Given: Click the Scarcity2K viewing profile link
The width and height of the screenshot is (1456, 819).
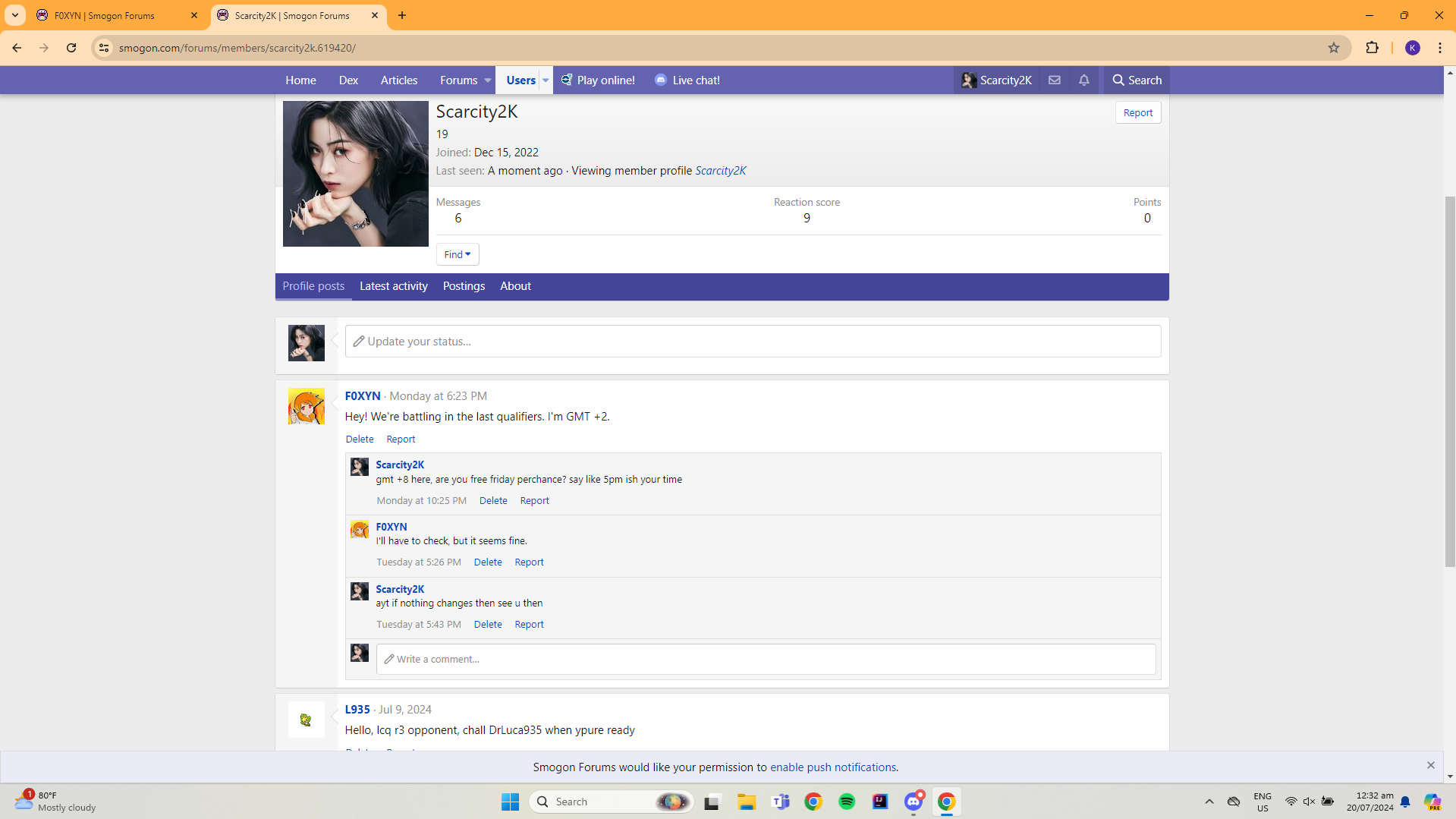Looking at the screenshot, I should pos(720,171).
